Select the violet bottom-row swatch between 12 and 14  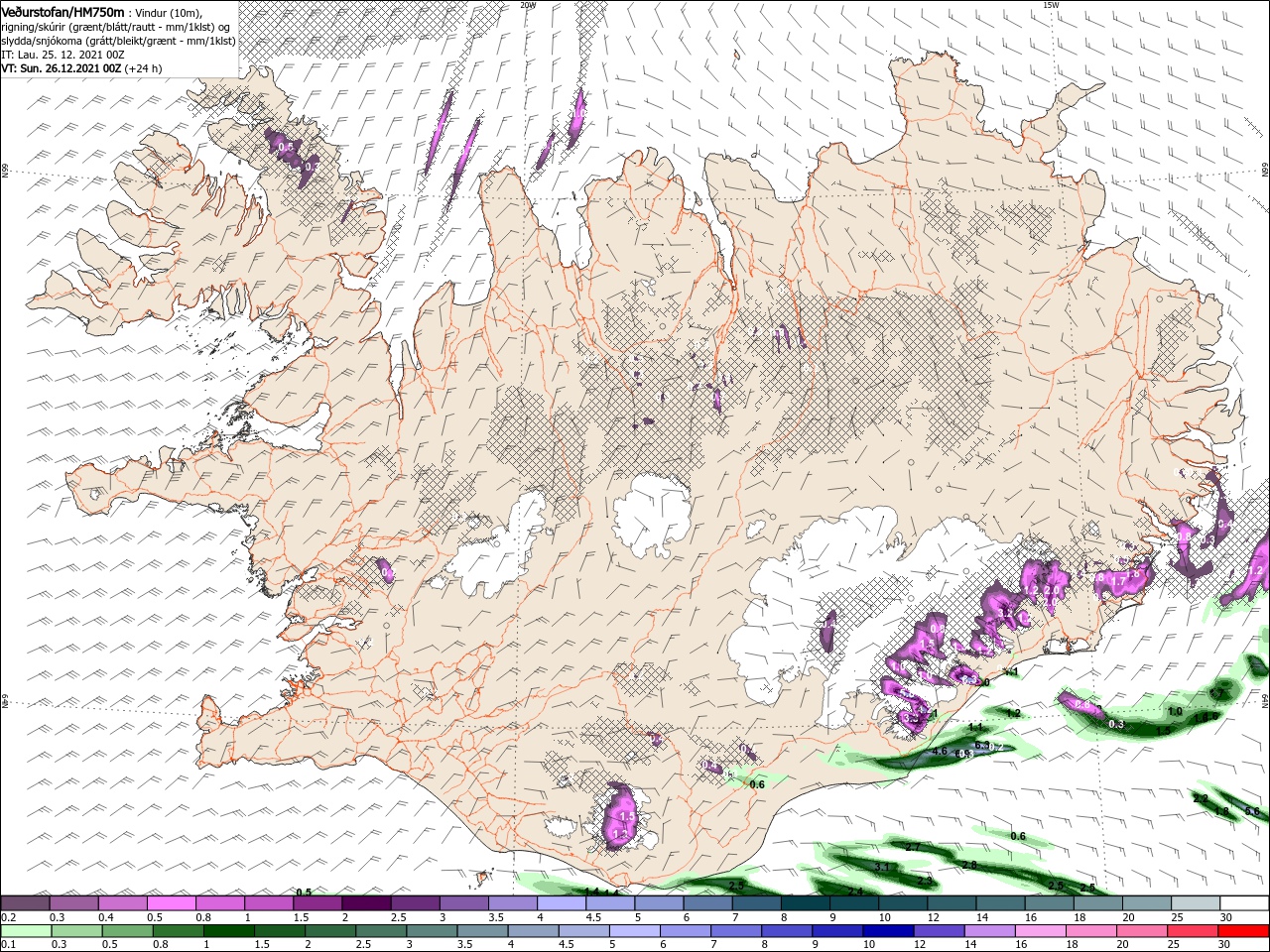938,931
